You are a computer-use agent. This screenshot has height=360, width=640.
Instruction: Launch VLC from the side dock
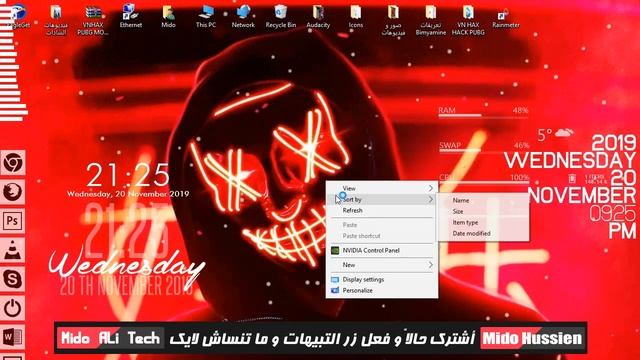(x=12, y=250)
